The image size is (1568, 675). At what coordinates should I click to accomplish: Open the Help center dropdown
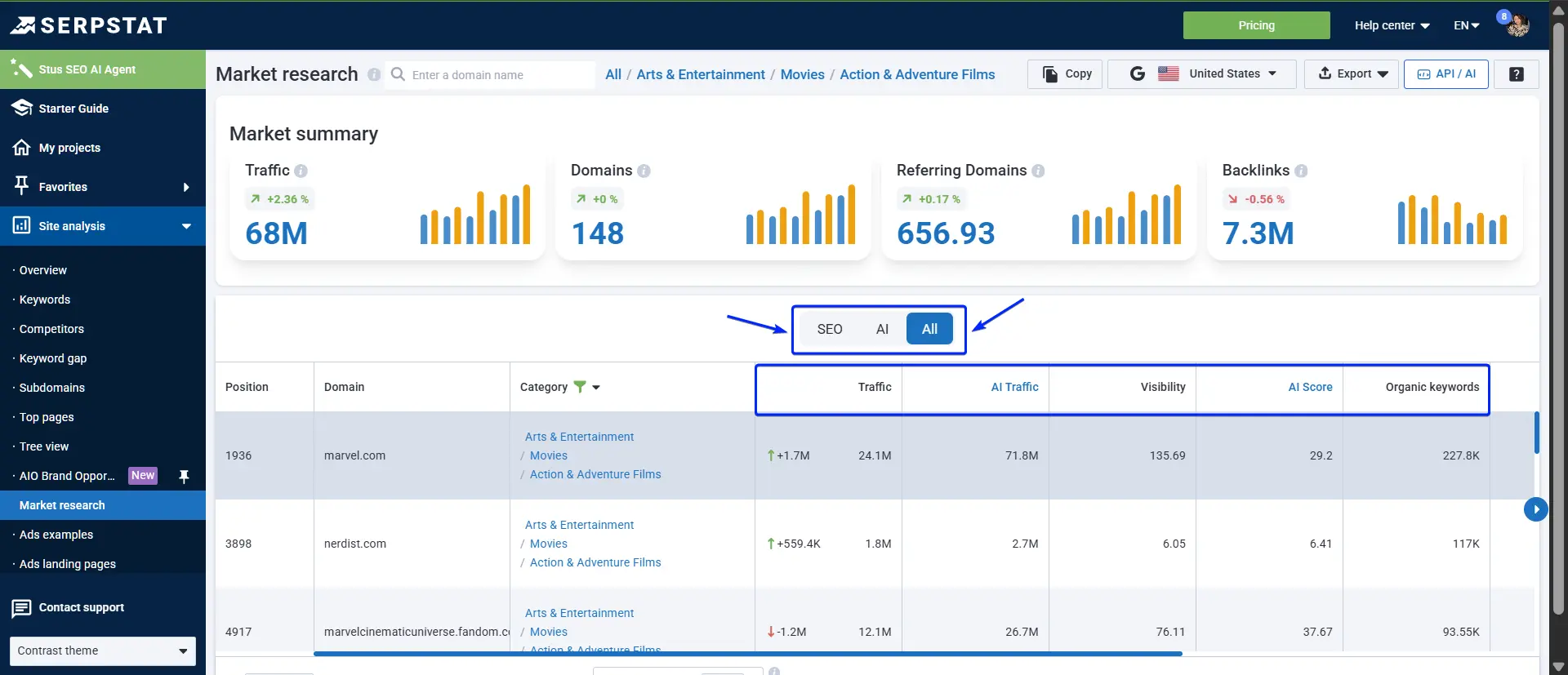1392,25
